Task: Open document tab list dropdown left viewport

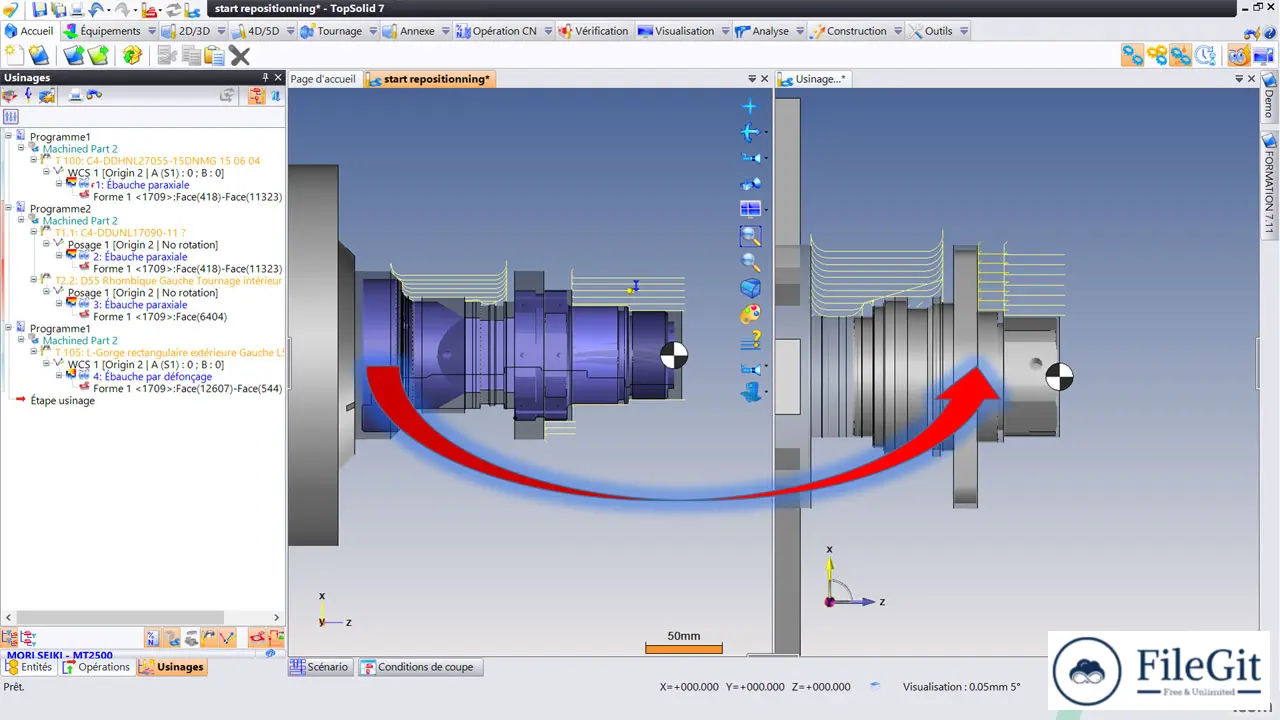Action: pyautogui.click(x=753, y=79)
